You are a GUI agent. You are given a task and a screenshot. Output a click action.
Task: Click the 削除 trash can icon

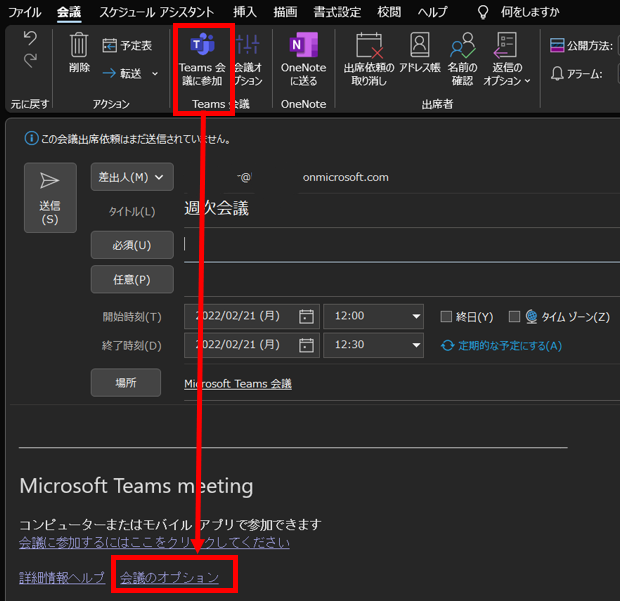[x=79, y=45]
